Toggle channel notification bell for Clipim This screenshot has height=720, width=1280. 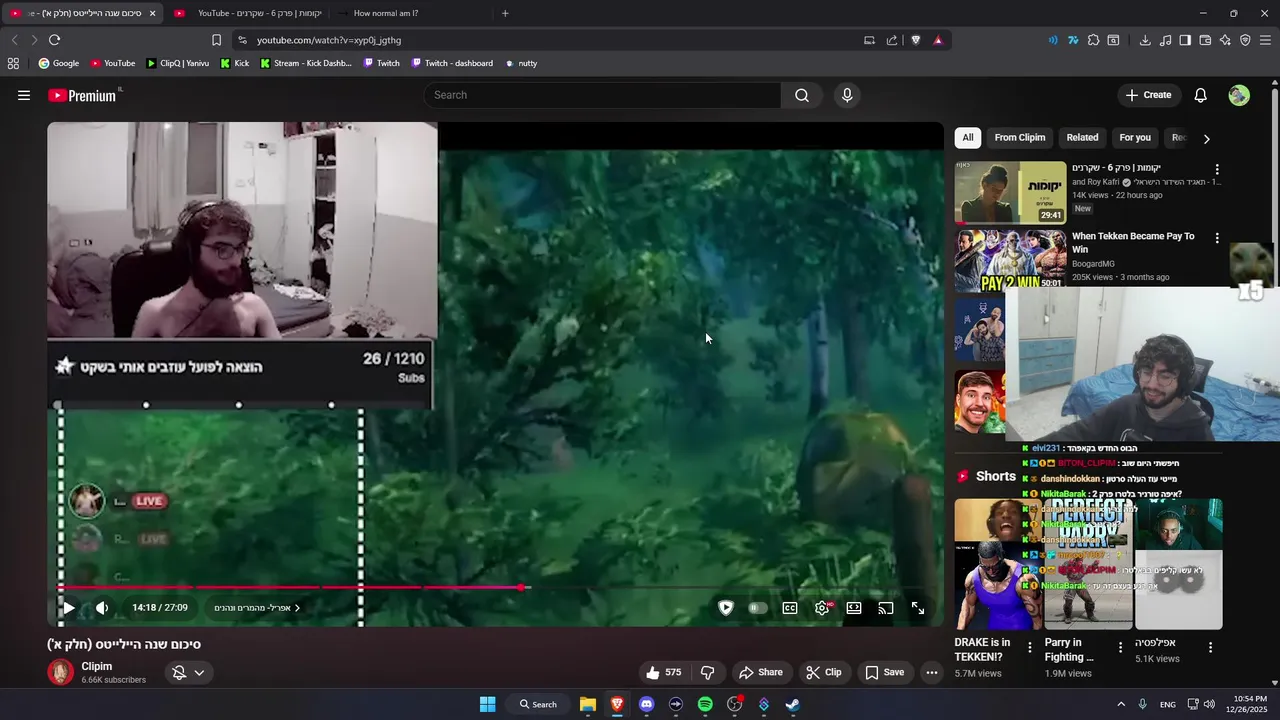[x=179, y=672]
